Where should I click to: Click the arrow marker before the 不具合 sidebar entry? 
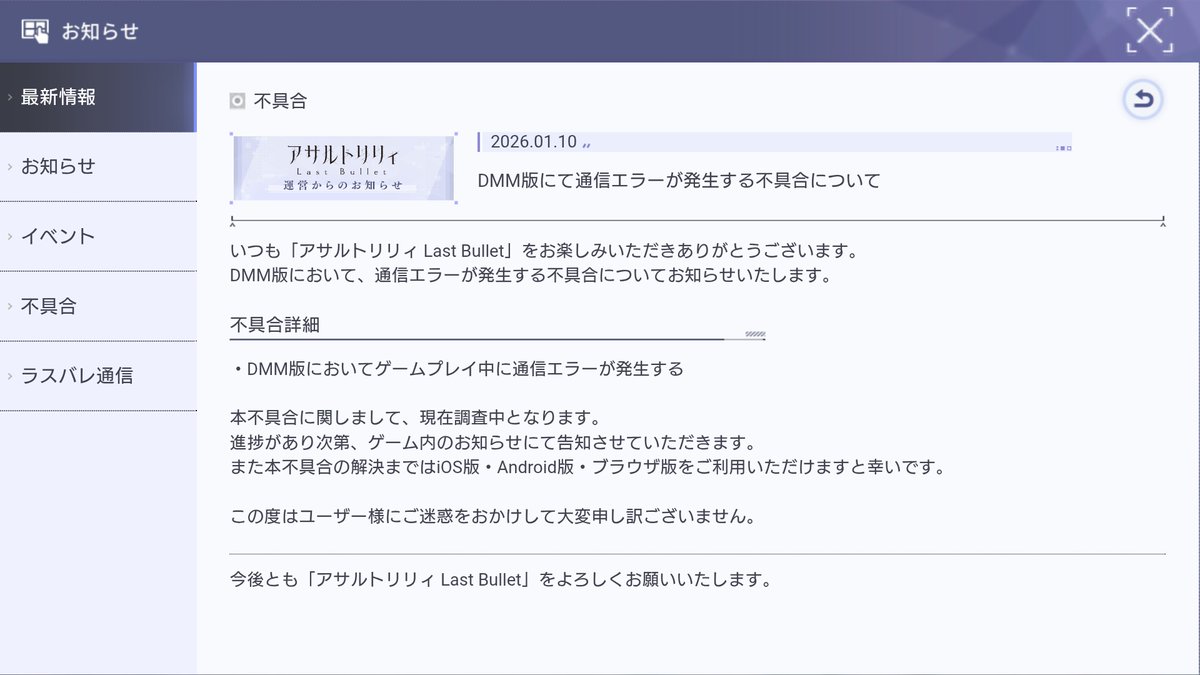10,306
